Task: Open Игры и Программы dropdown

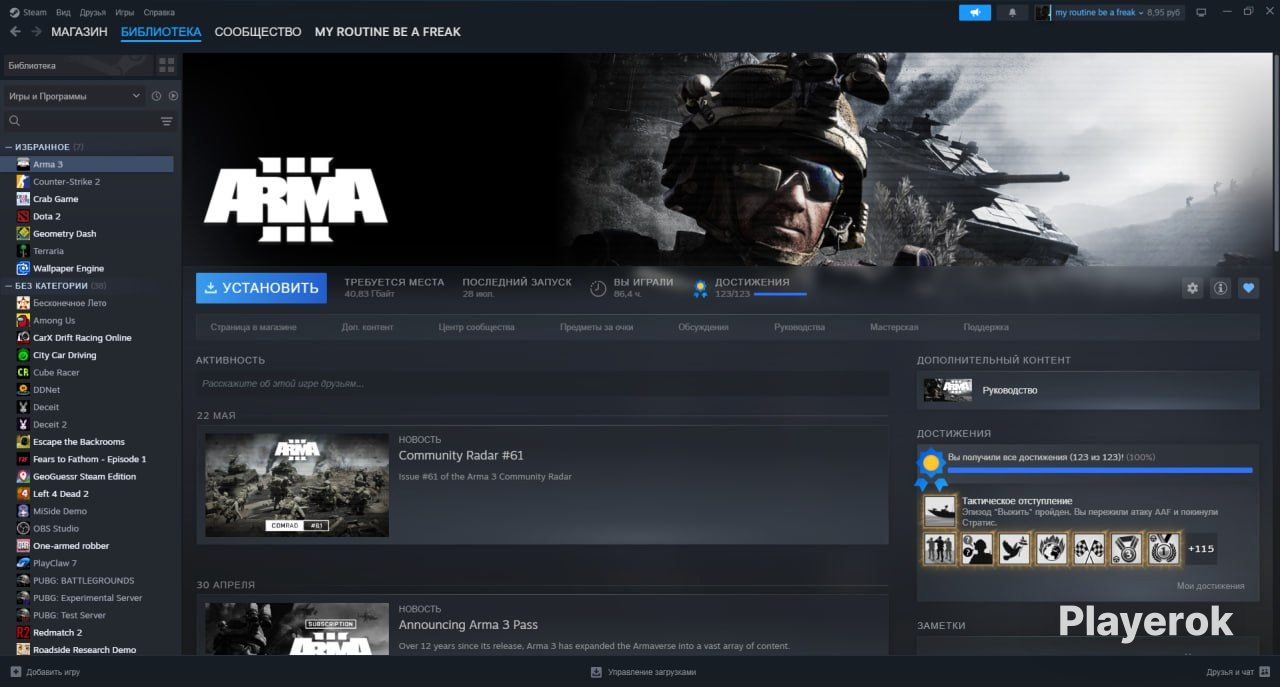Action: pos(75,96)
